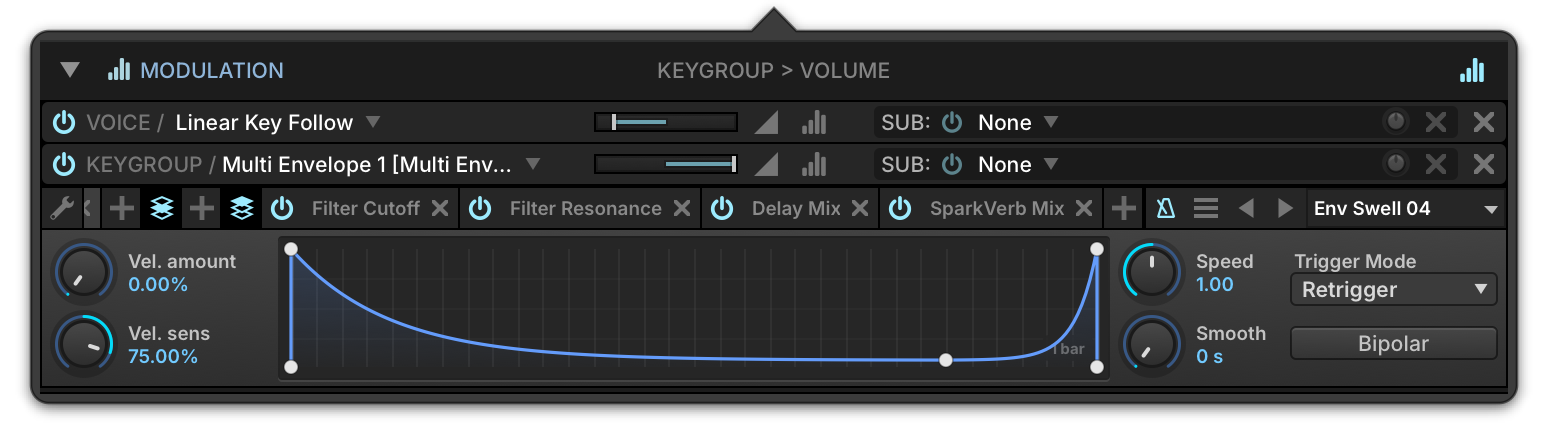
Task: Click the second plus icon before Filter Cutoff
Action: (202, 208)
